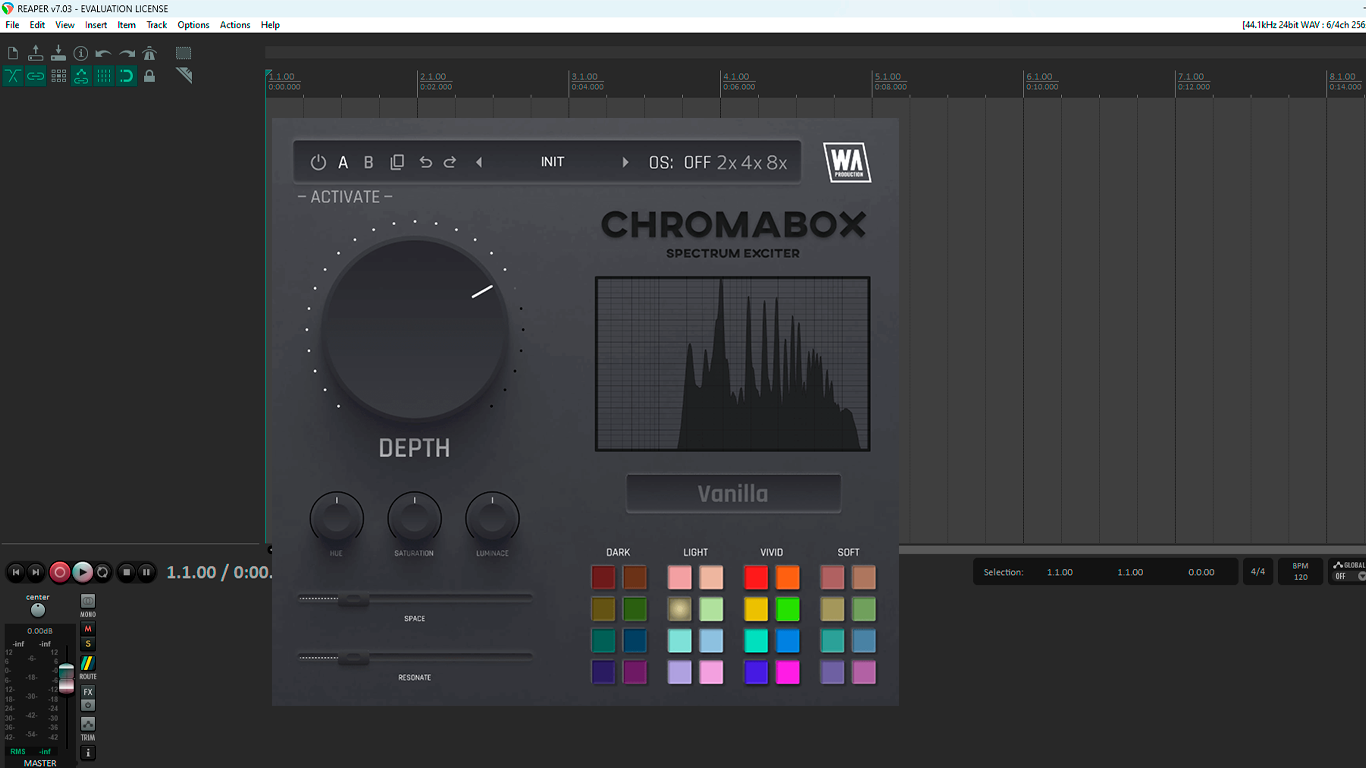The image size is (1366, 768).
Task: Toggle the metronome icon
Action: pyautogui.click(x=150, y=53)
